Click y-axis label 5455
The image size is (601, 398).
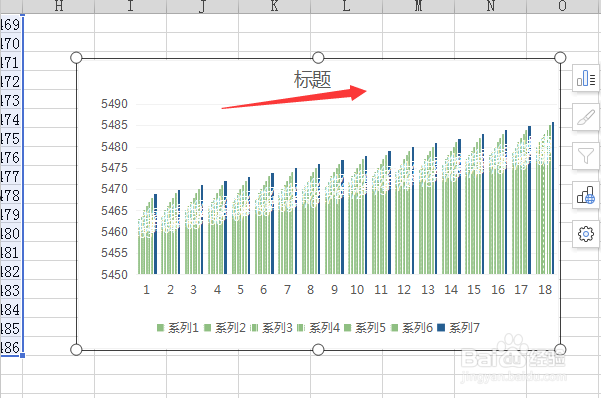(114, 253)
